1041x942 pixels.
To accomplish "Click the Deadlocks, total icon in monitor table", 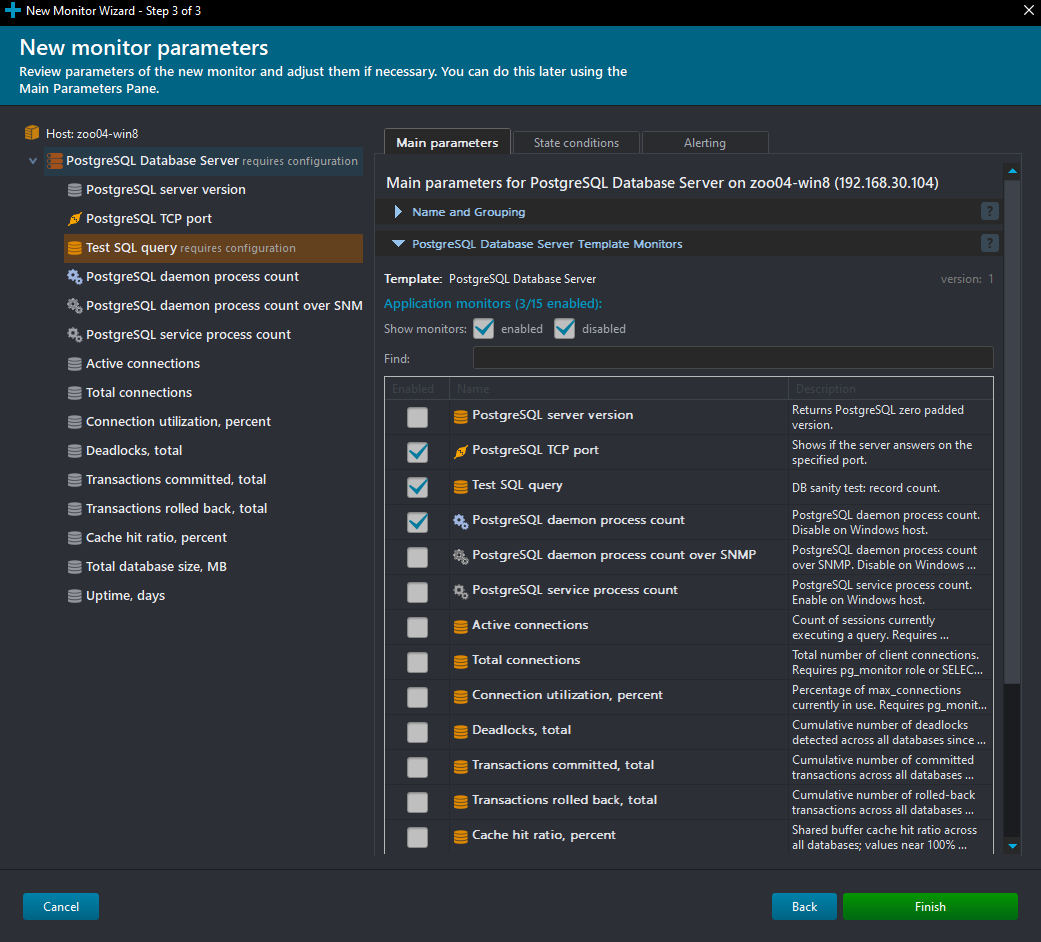I will 461,732.
